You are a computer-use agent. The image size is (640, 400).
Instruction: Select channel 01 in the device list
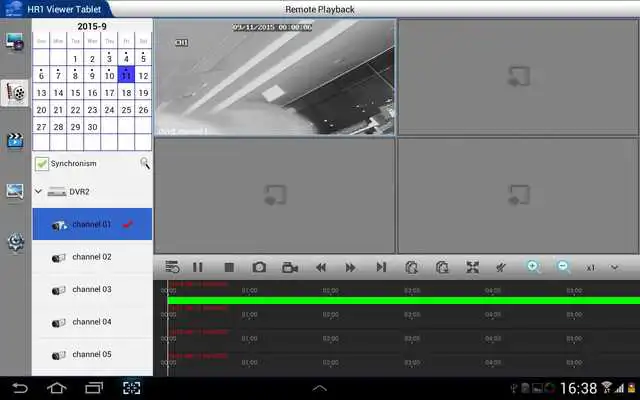(x=92, y=224)
